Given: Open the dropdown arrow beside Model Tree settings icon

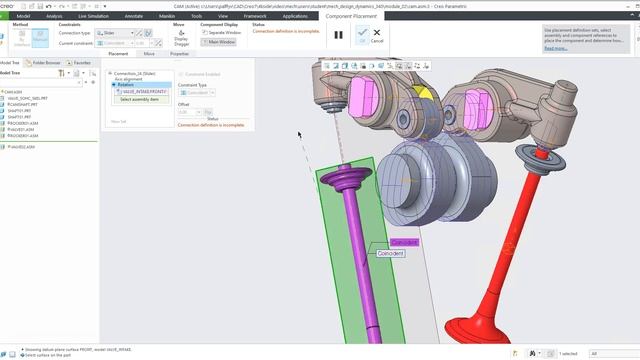Looking at the screenshot, I should [68, 73].
